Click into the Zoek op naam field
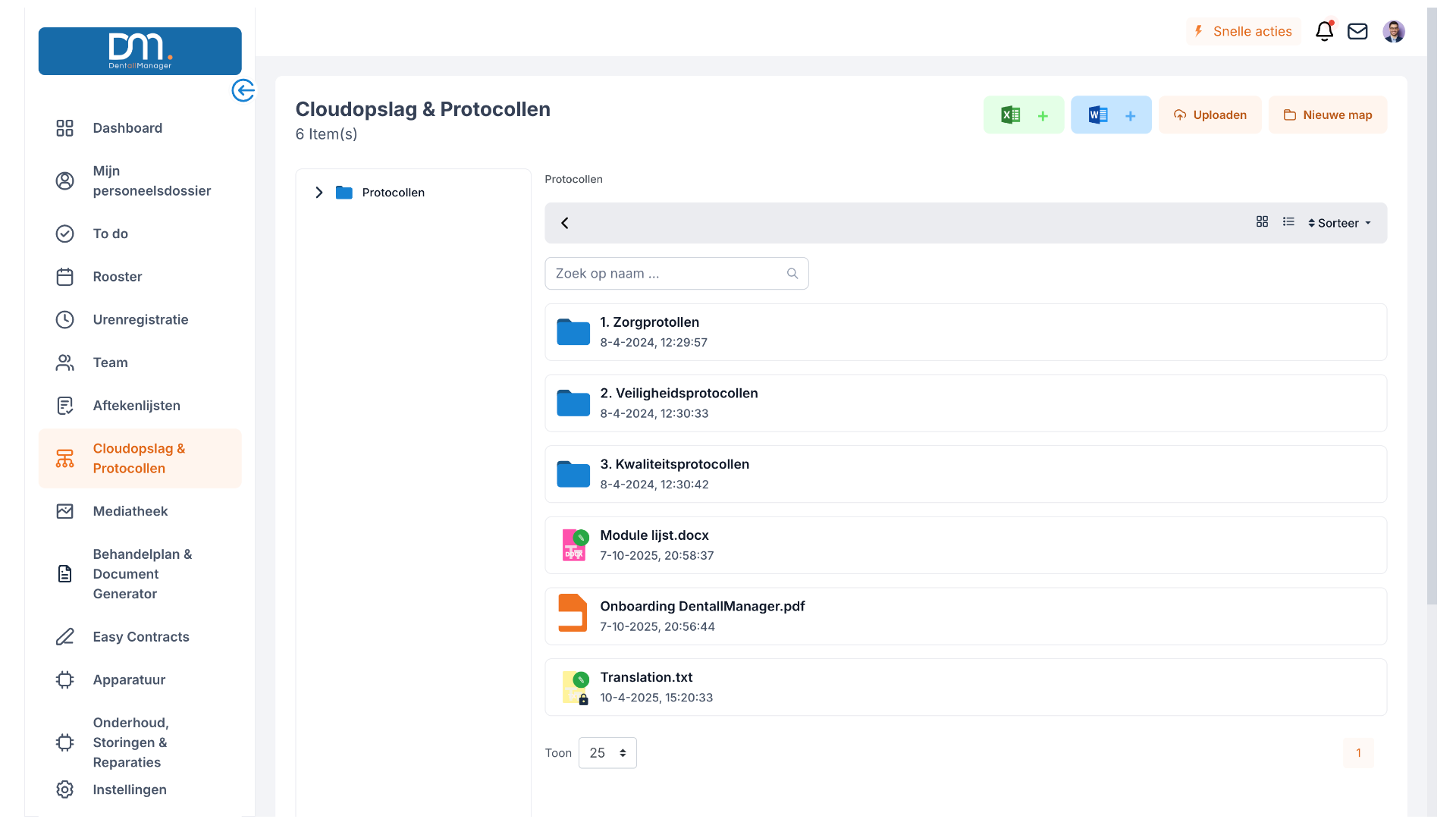 click(667, 274)
